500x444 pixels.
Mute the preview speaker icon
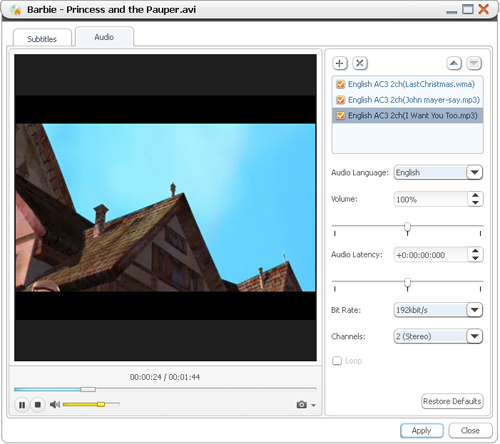pos(55,405)
